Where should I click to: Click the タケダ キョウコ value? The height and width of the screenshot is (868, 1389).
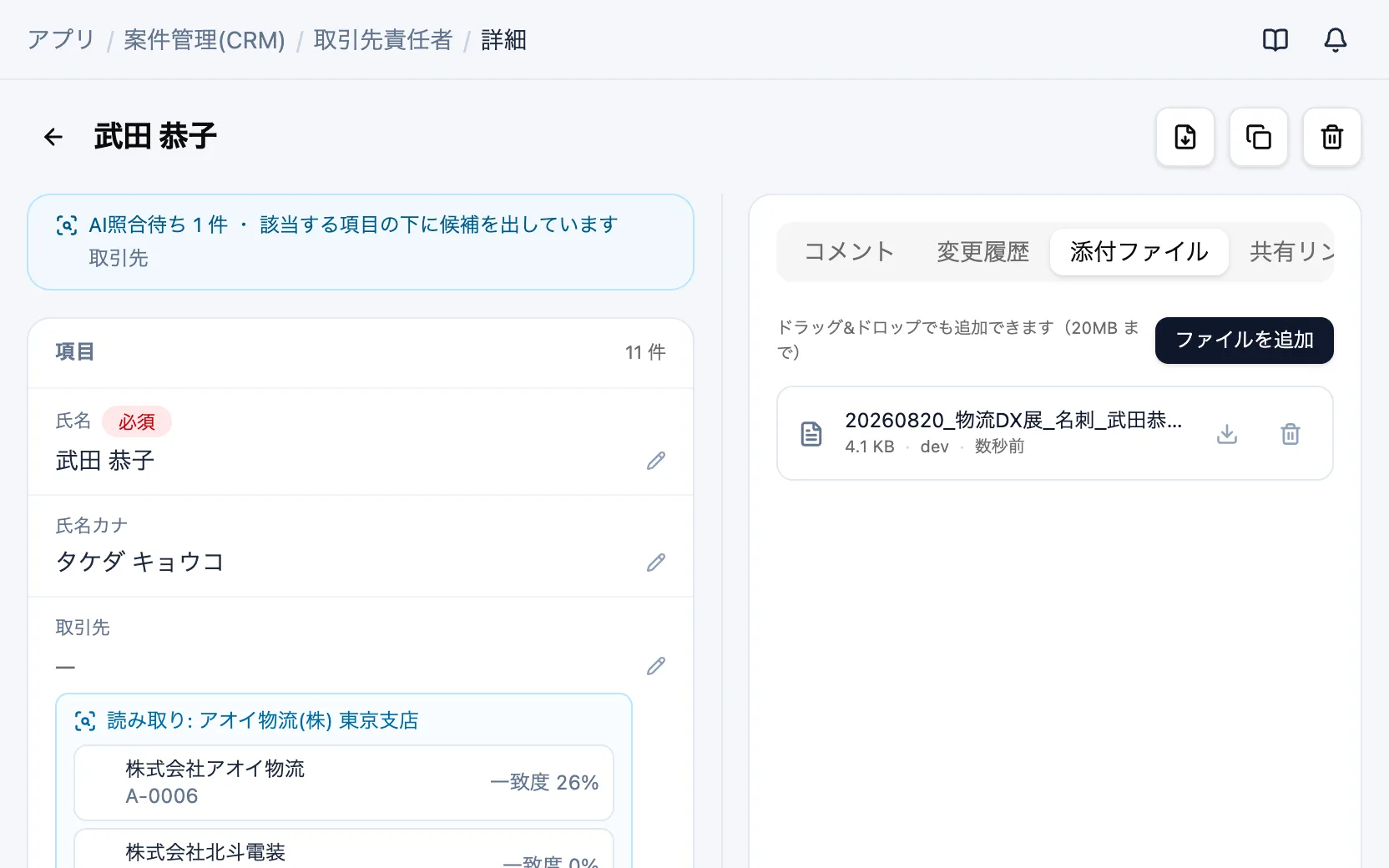tap(140, 563)
